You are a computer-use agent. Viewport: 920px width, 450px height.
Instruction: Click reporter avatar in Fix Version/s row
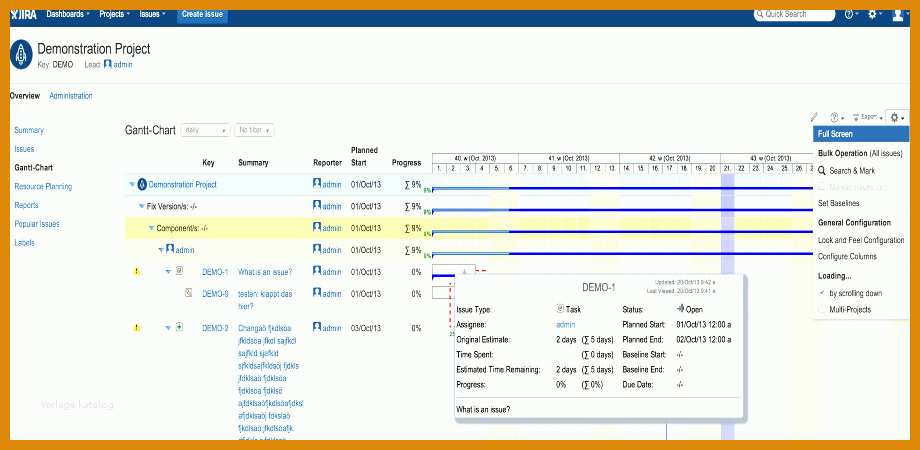click(x=317, y=205)
